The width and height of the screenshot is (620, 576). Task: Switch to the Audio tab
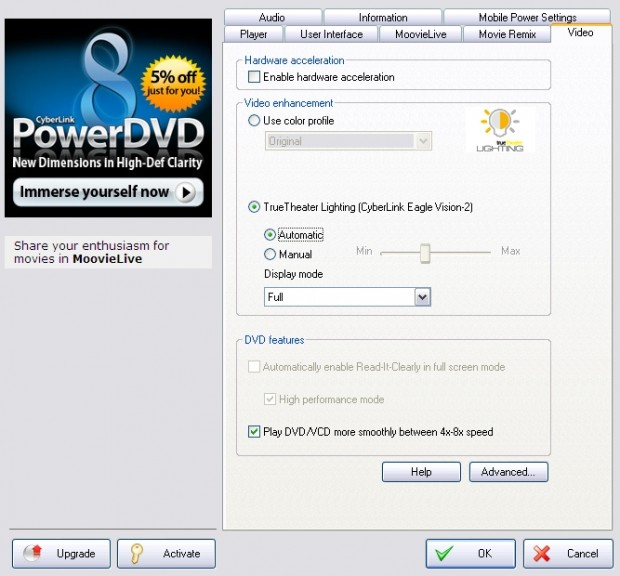pos(272,17)
